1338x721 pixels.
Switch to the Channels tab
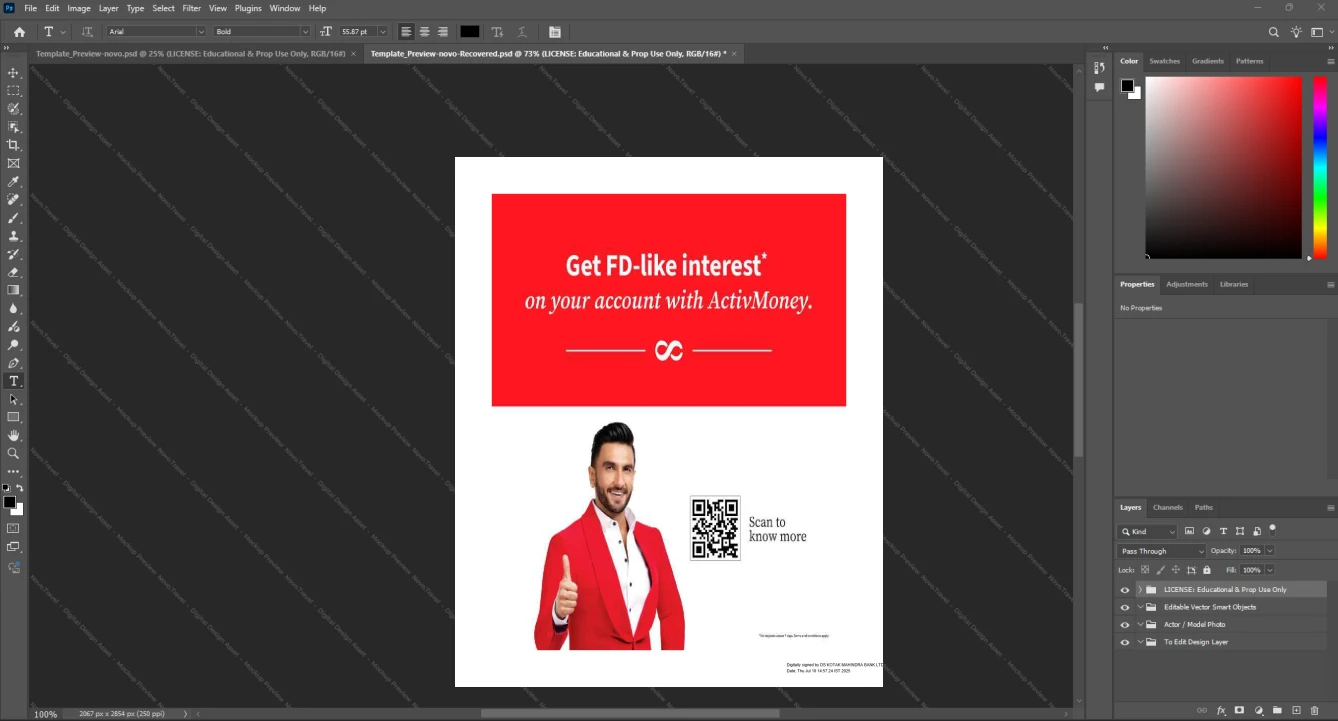click(1167, 507)
